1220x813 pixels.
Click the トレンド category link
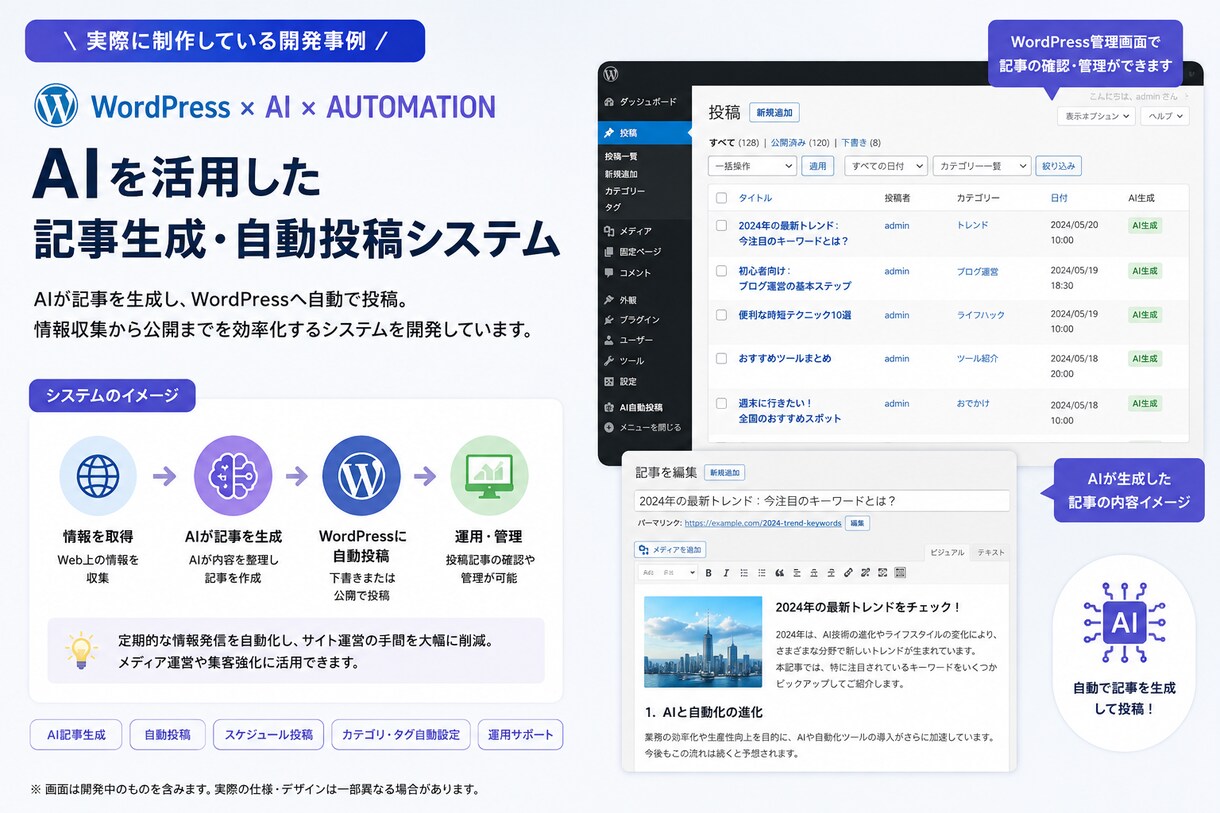pyautogui.click(x=972, y=226)
